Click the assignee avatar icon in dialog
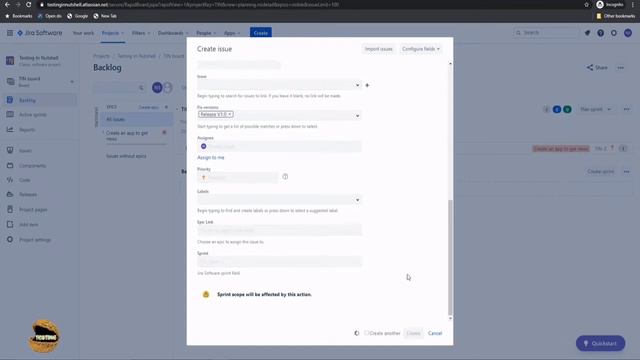 (x=203, y=146)
